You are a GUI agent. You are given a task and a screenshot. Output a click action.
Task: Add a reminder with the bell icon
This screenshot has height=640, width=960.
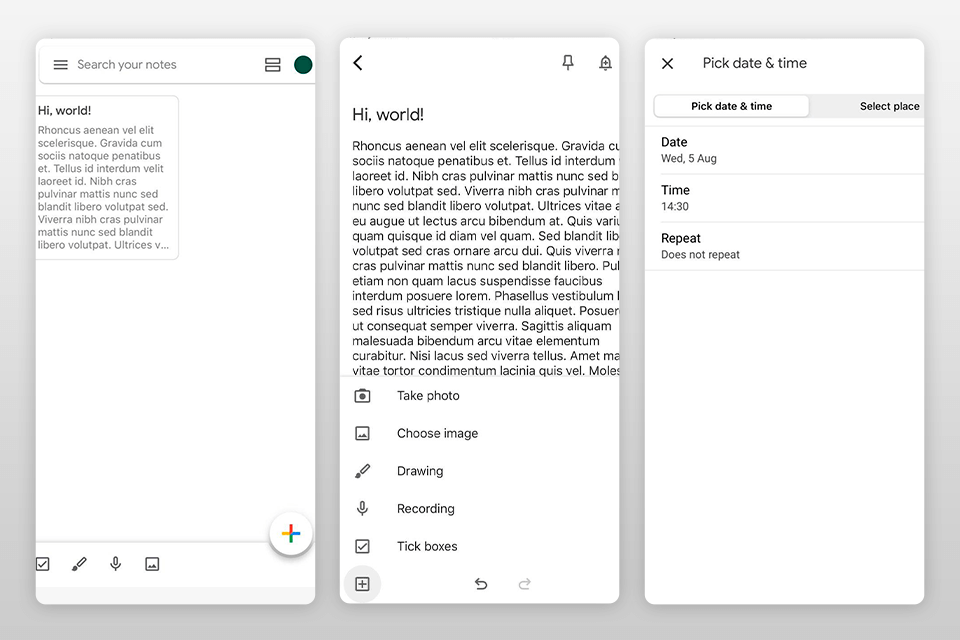(x=606, y=62)
